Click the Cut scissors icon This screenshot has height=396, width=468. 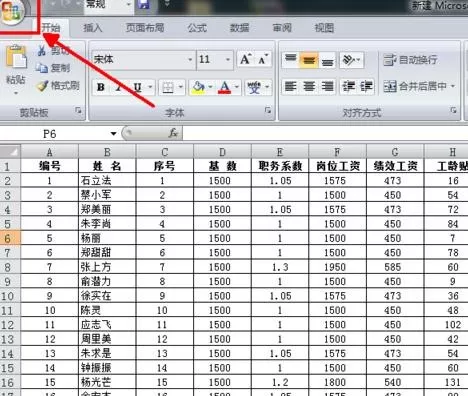tap(41, 51)
